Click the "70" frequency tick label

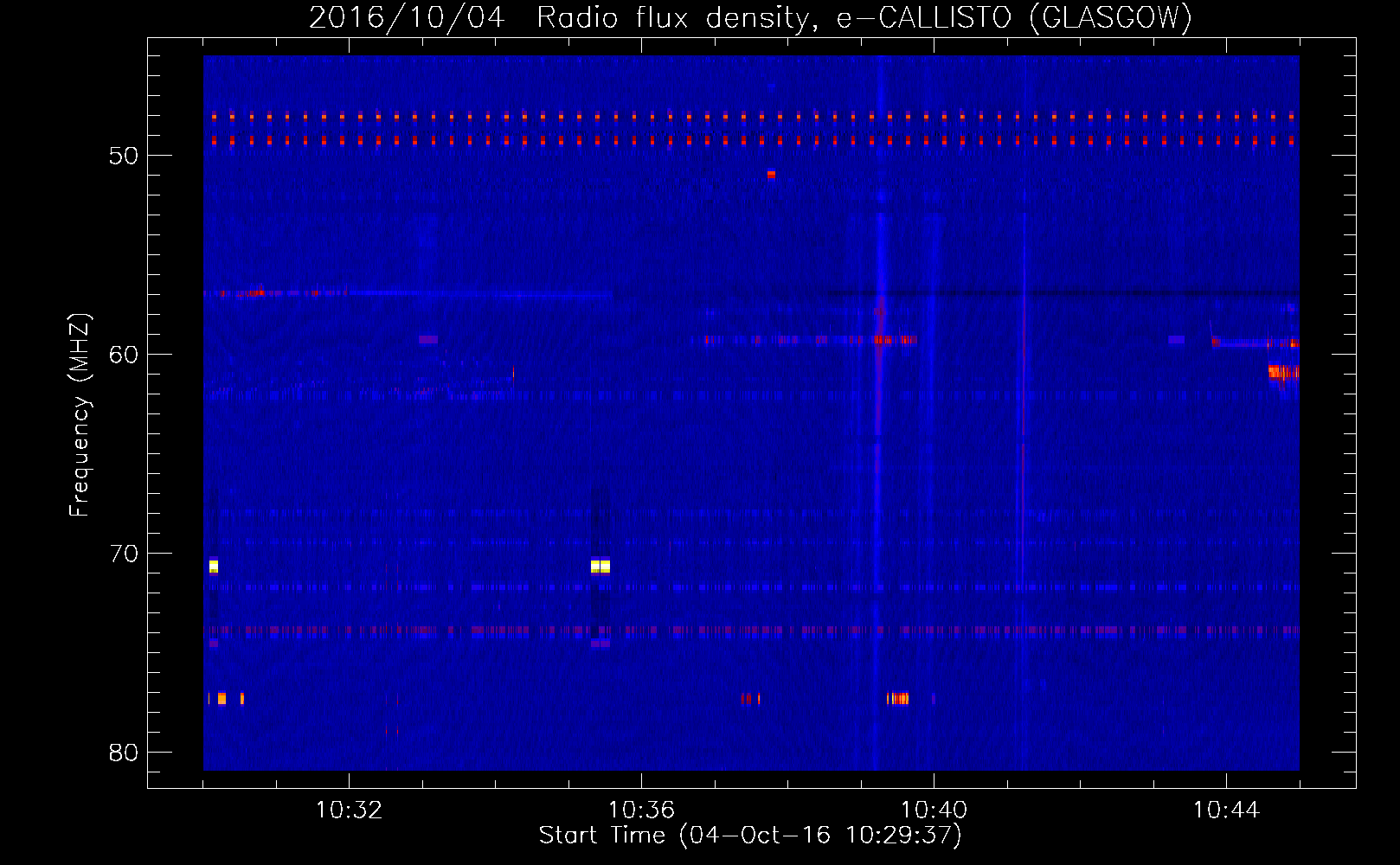coord(124,554)
